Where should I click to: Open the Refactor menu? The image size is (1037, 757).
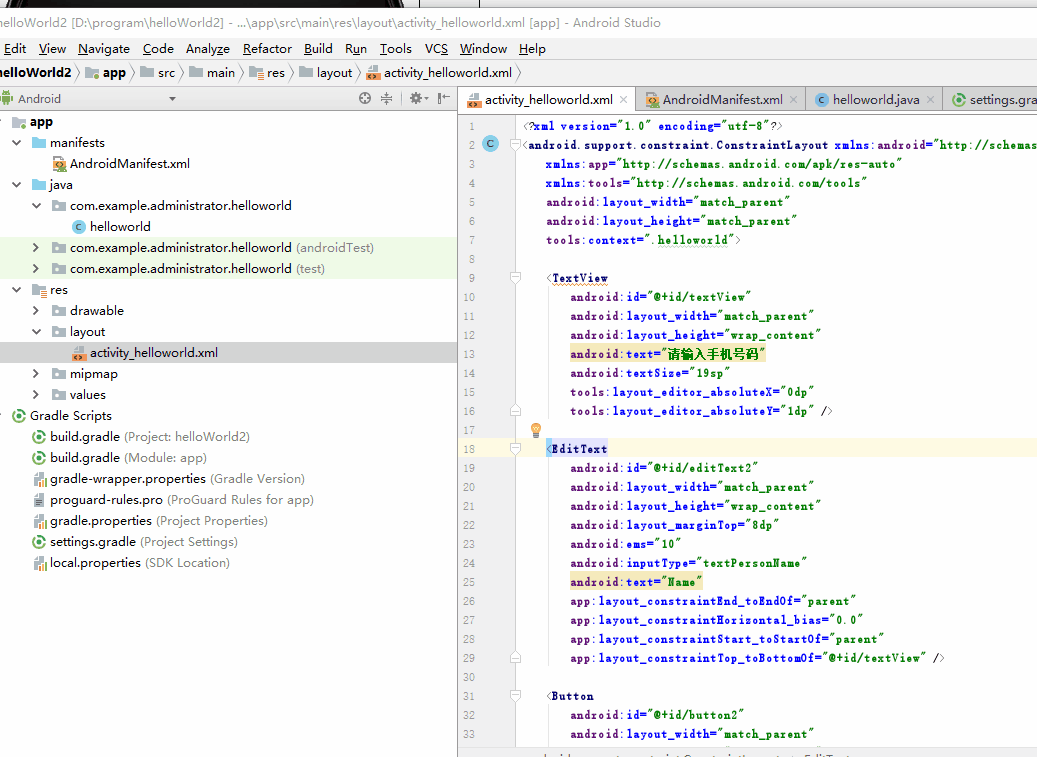[267, 49]
